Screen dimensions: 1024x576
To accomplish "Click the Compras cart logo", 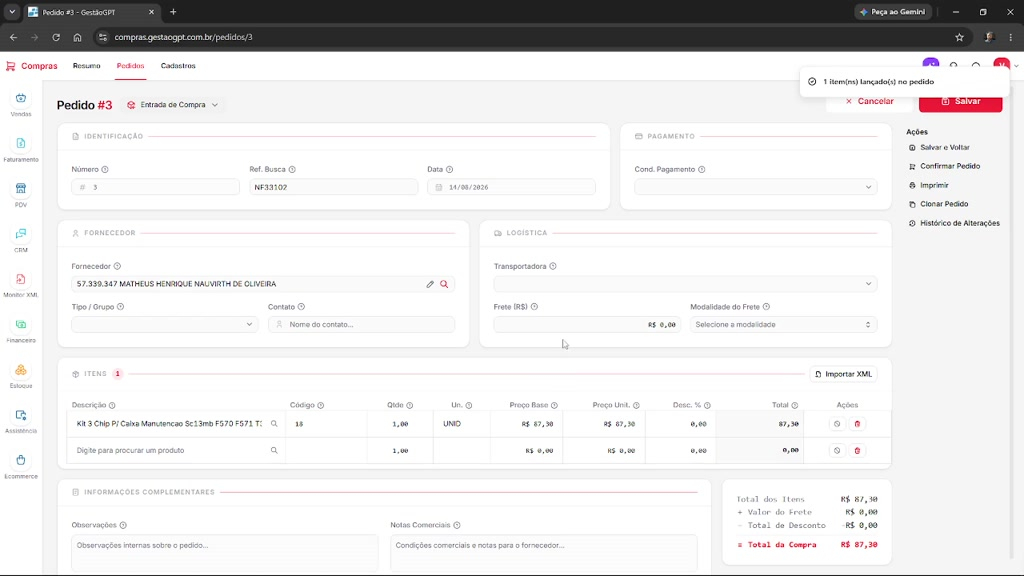I will click(10, 66).
